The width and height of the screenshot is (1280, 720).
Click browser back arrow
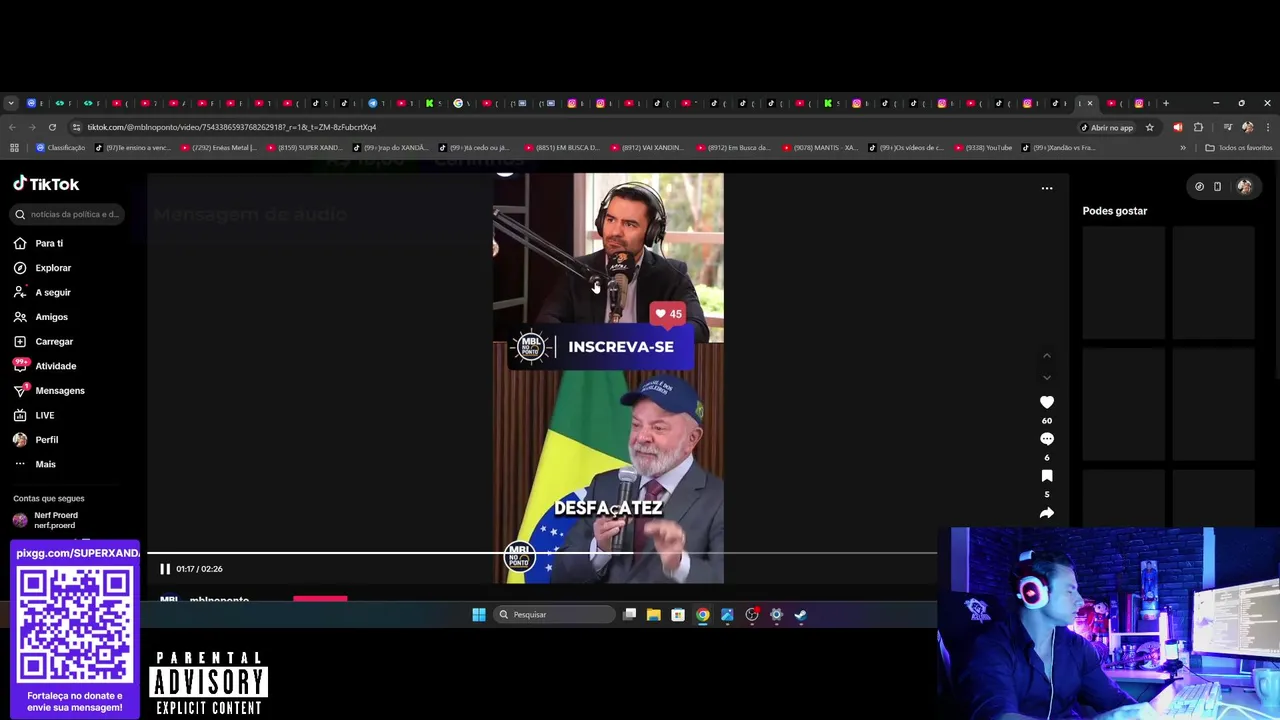coord(12,128)
